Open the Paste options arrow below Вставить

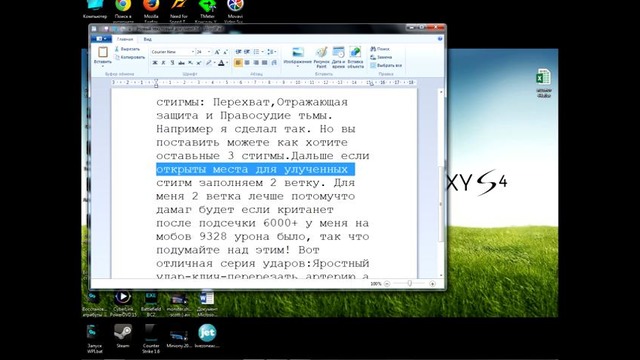pos(102,66)
